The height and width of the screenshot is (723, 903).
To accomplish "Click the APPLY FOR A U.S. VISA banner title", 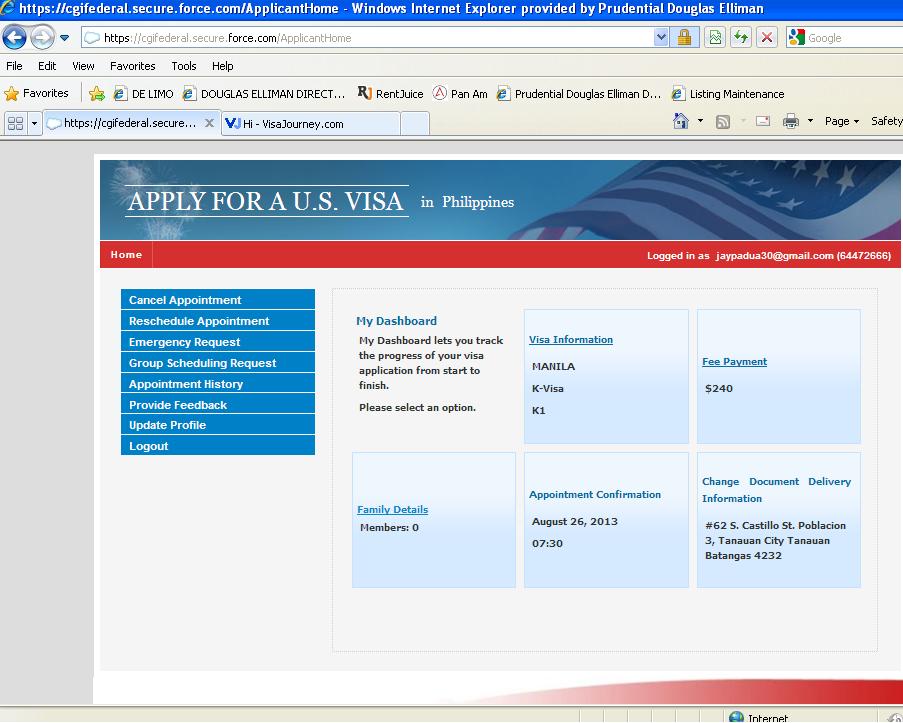I will (x=265, y=201).
